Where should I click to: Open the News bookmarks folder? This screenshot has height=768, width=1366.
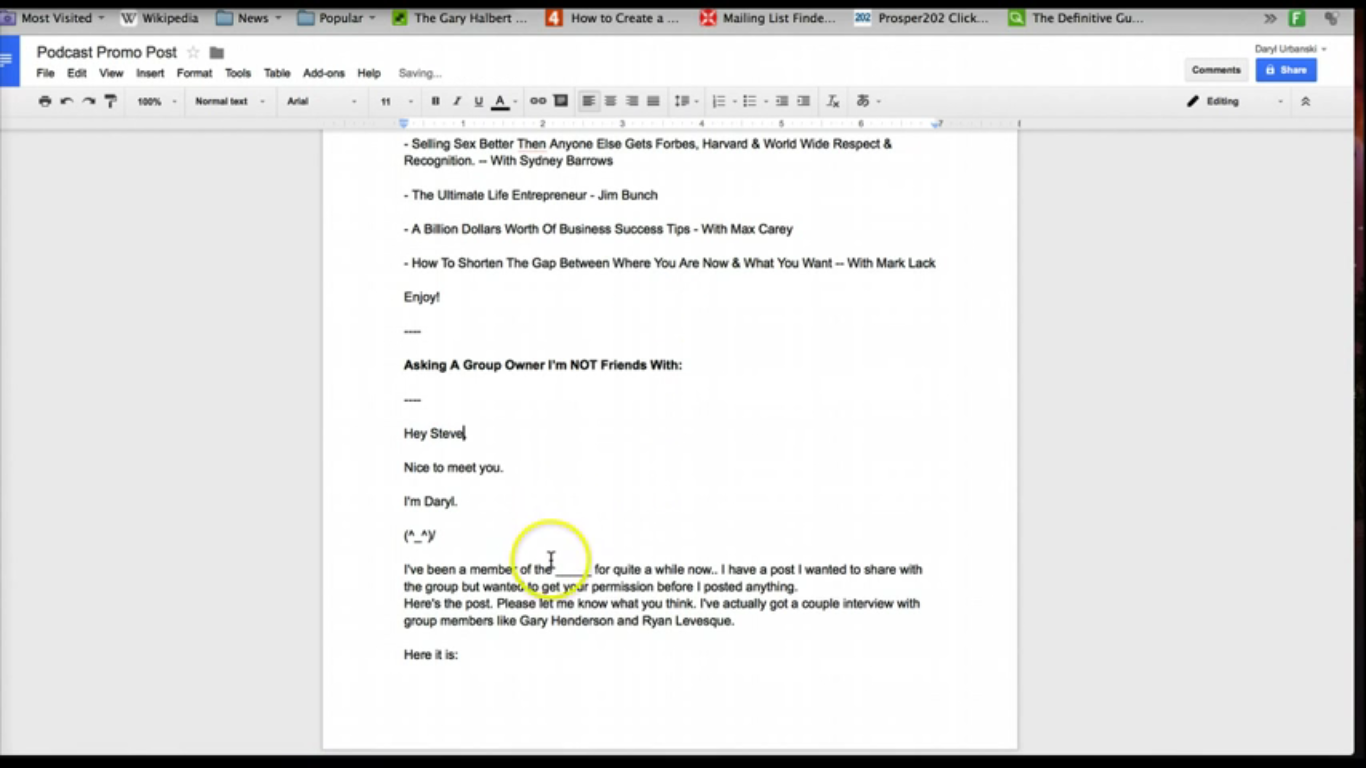249,18
